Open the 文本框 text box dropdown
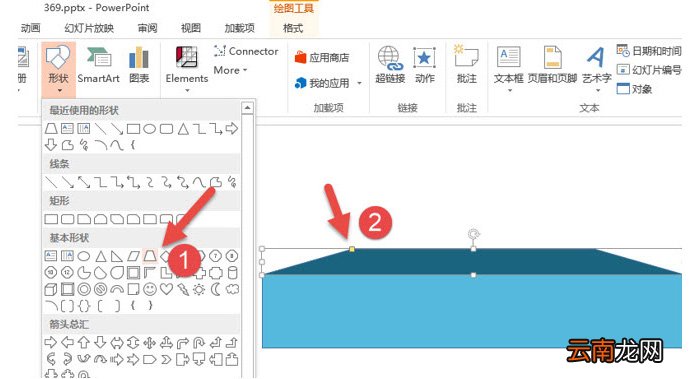Image resolution: width=700 pixels, height=379 pixels. 509,91
